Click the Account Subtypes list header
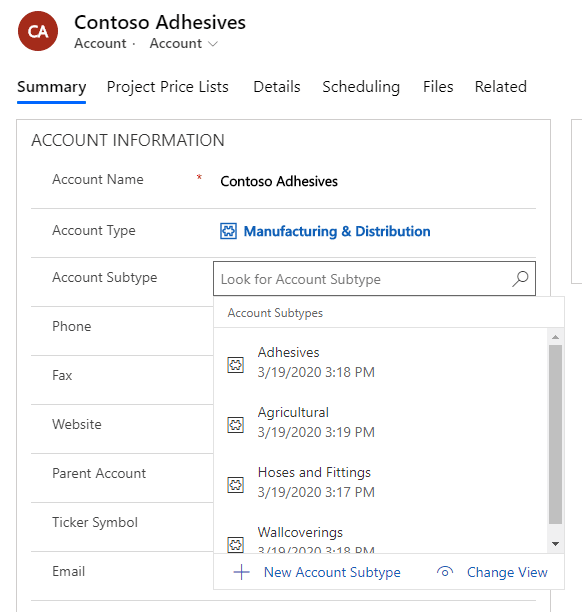Image resolution: width=582 pixels, height=612 pixels. pyautogui.click(x=275, y=313)
